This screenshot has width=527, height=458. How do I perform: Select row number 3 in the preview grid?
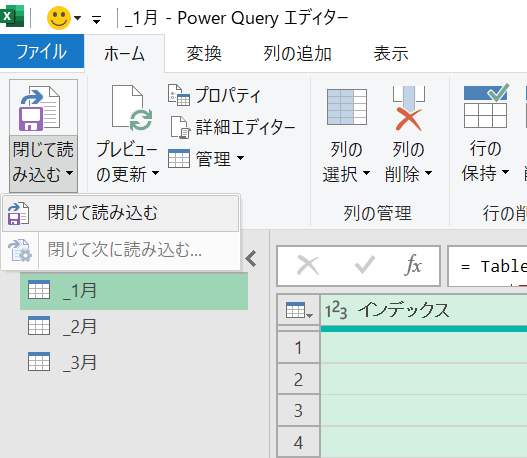[298, 411]
